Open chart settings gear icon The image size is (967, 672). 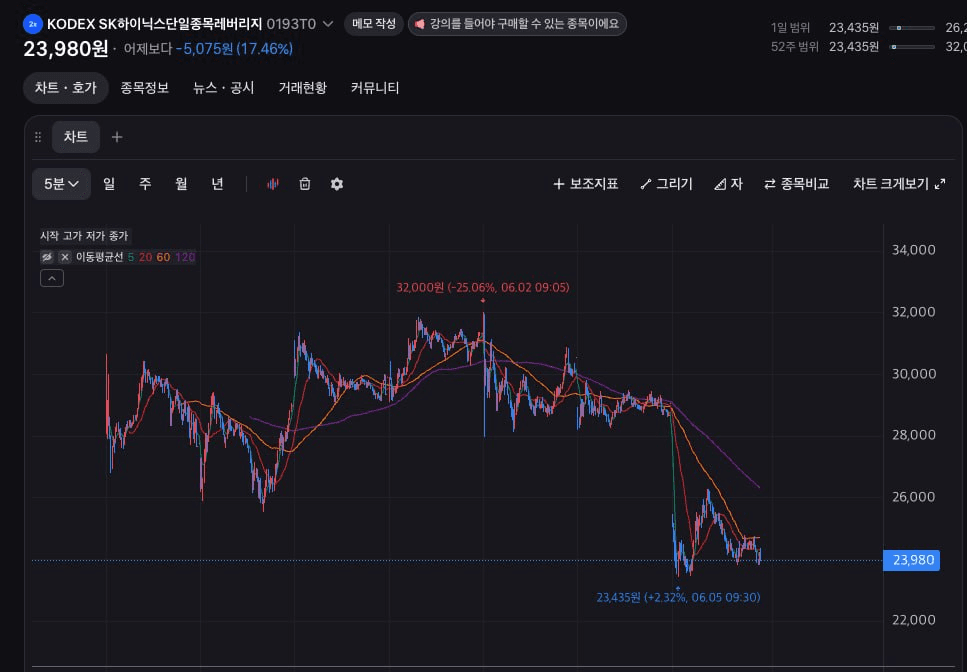(x=337, y=184)
